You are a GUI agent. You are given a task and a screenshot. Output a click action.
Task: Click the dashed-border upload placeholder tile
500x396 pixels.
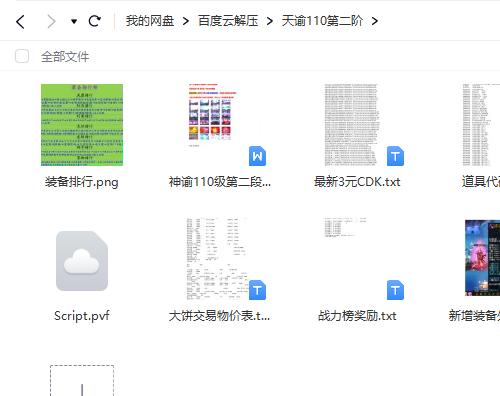[x=82, y=380]
